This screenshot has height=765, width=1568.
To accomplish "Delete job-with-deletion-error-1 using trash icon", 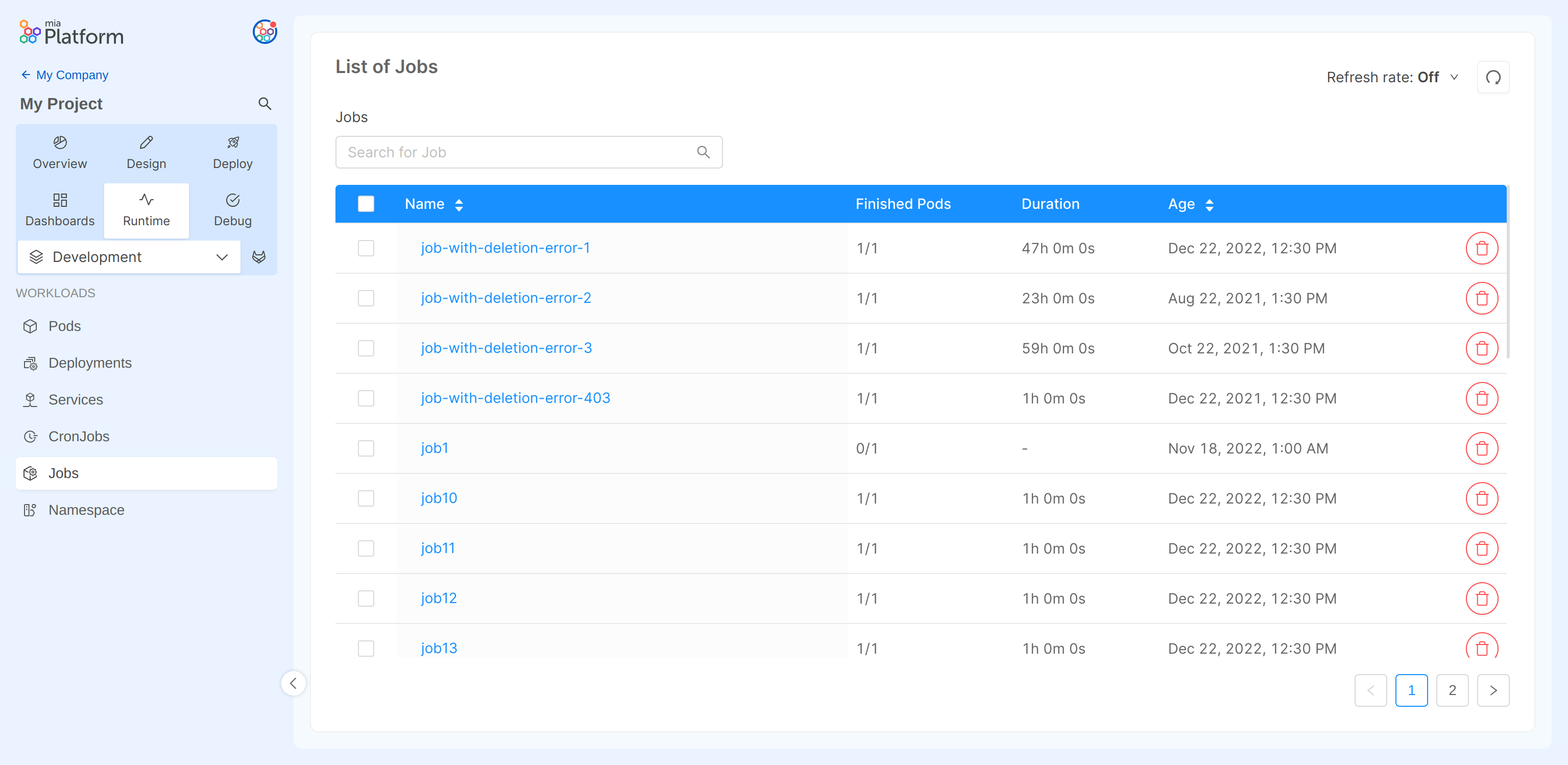I will (x=1481, y=248).
